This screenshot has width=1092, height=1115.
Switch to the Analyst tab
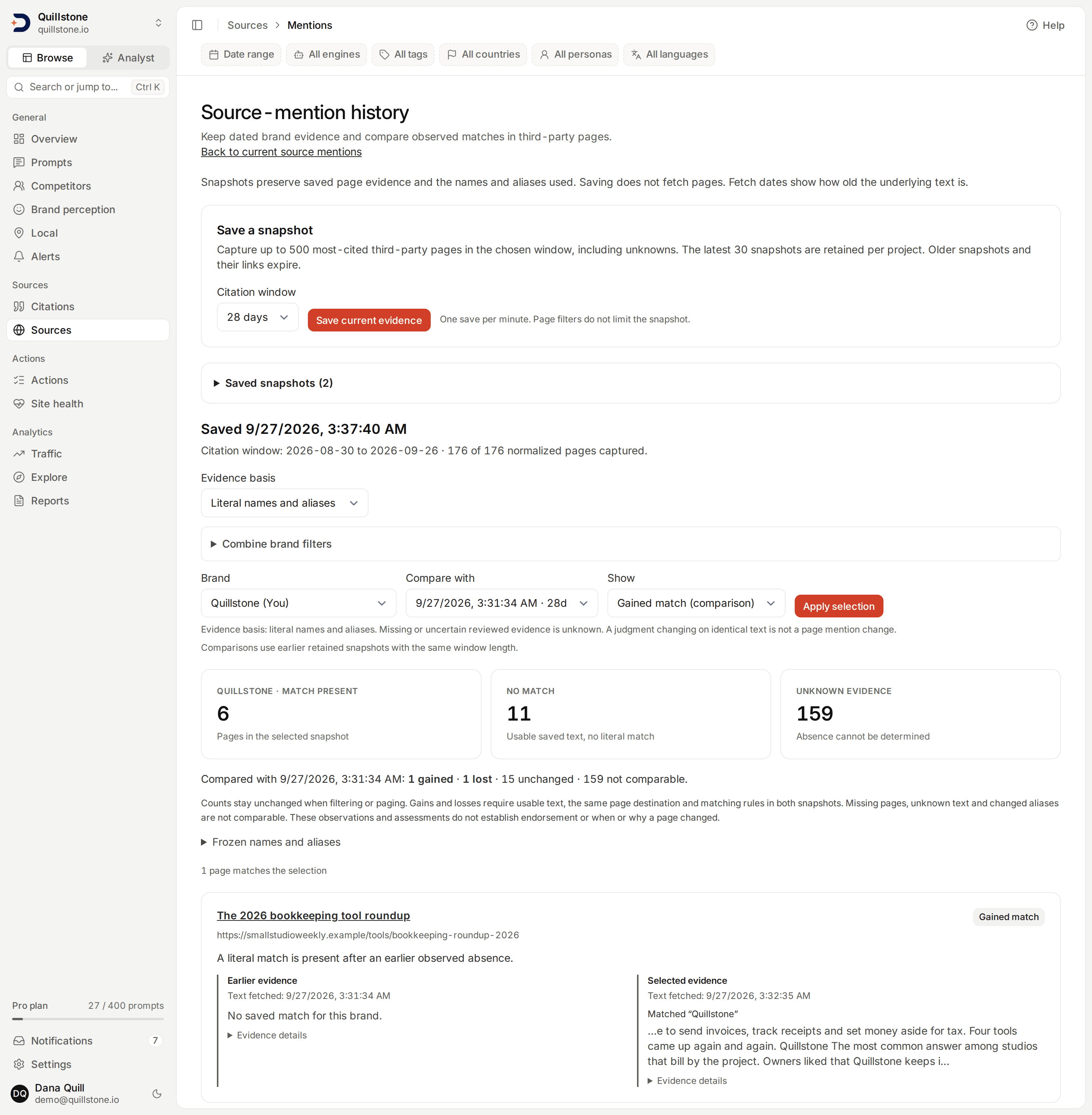[128, 58]
